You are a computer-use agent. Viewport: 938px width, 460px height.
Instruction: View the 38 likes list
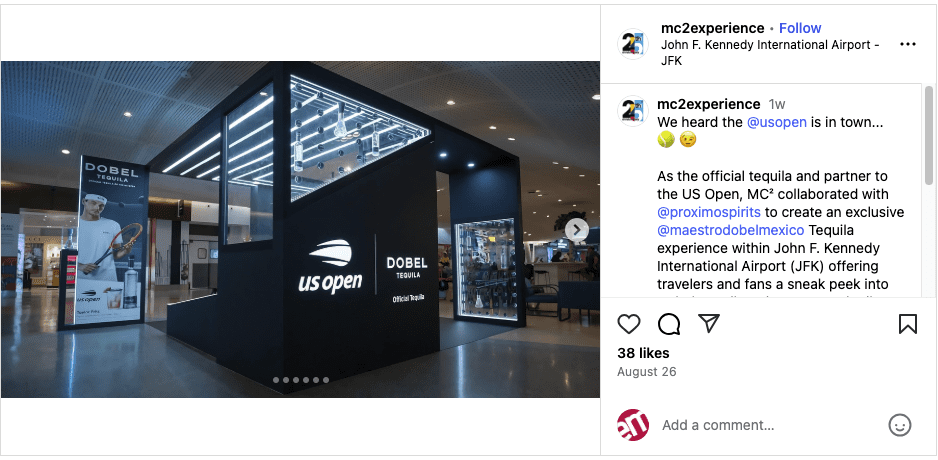[x=643, y=353]
